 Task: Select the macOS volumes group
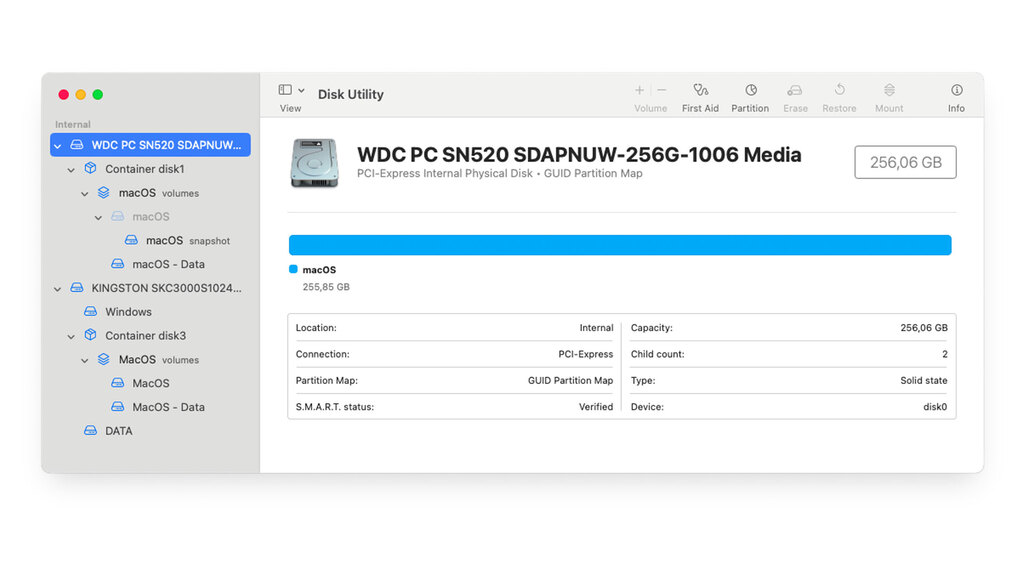click(150, 193)
